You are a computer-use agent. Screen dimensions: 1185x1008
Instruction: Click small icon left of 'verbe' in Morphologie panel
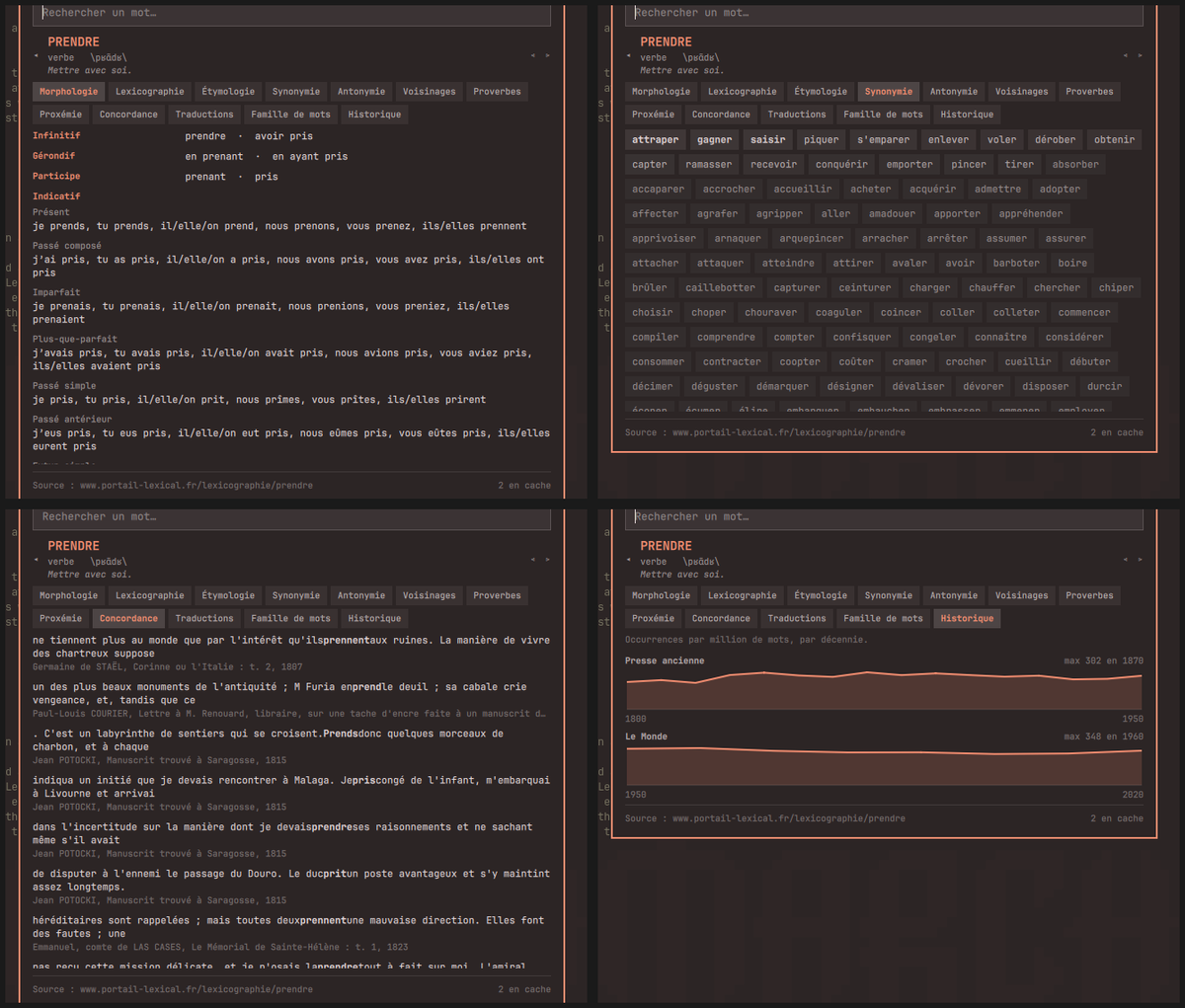pos(37,56)
